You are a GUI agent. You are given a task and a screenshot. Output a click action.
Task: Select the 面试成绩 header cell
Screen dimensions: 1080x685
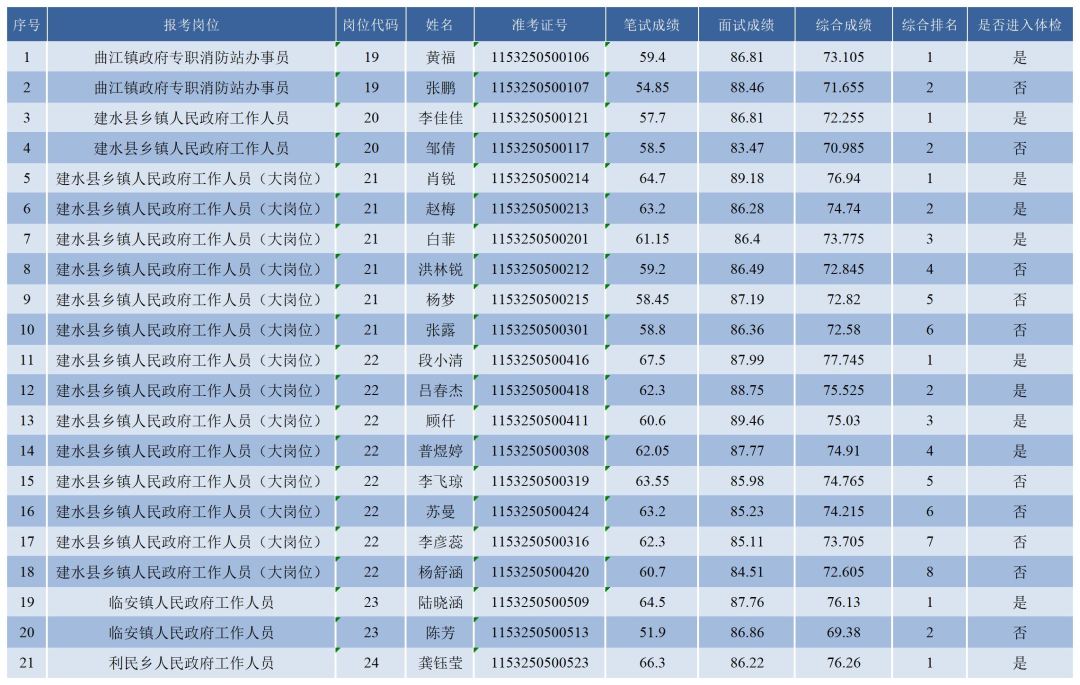click(747, 25)
